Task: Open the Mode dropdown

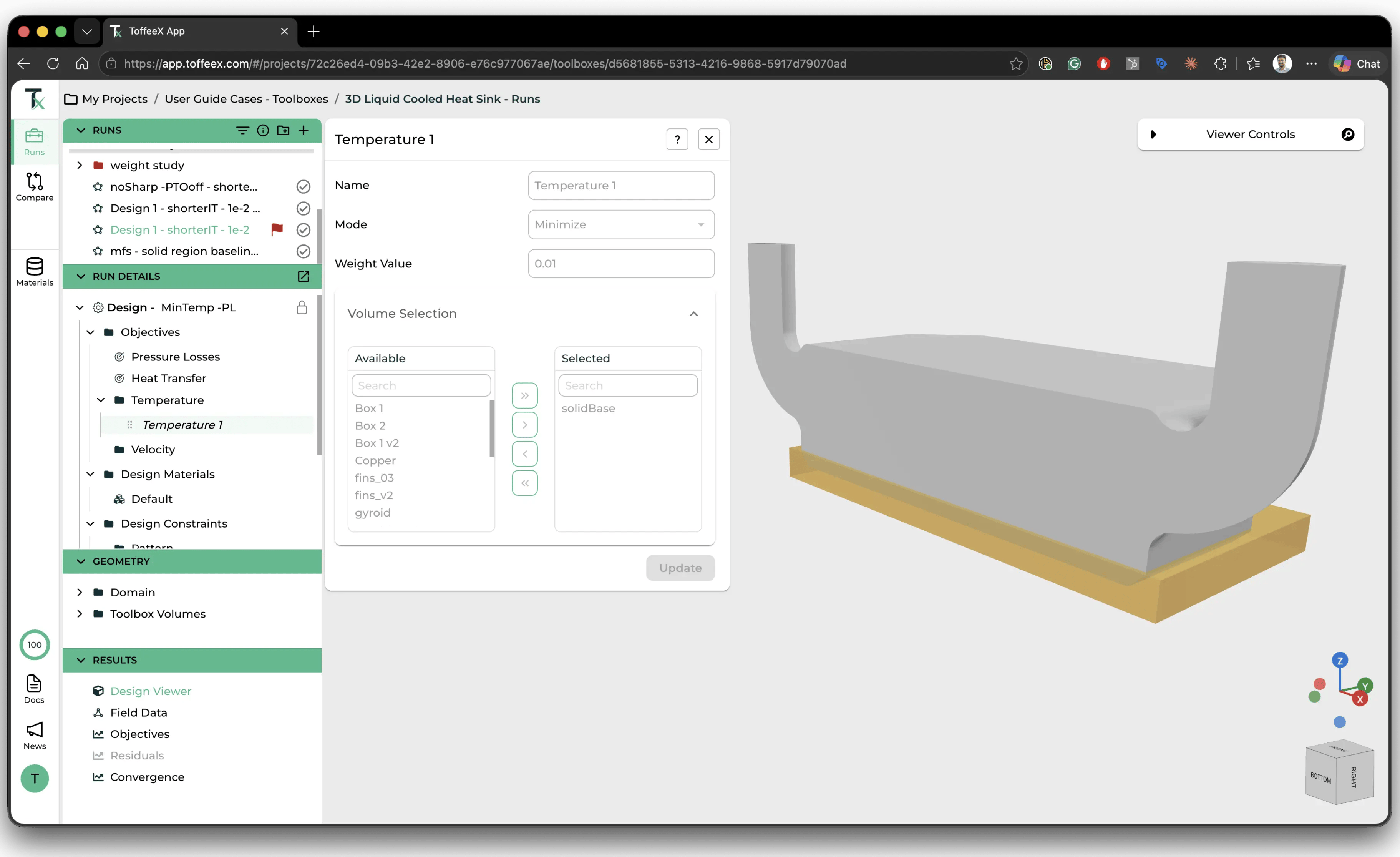Action: pos(621,224)
